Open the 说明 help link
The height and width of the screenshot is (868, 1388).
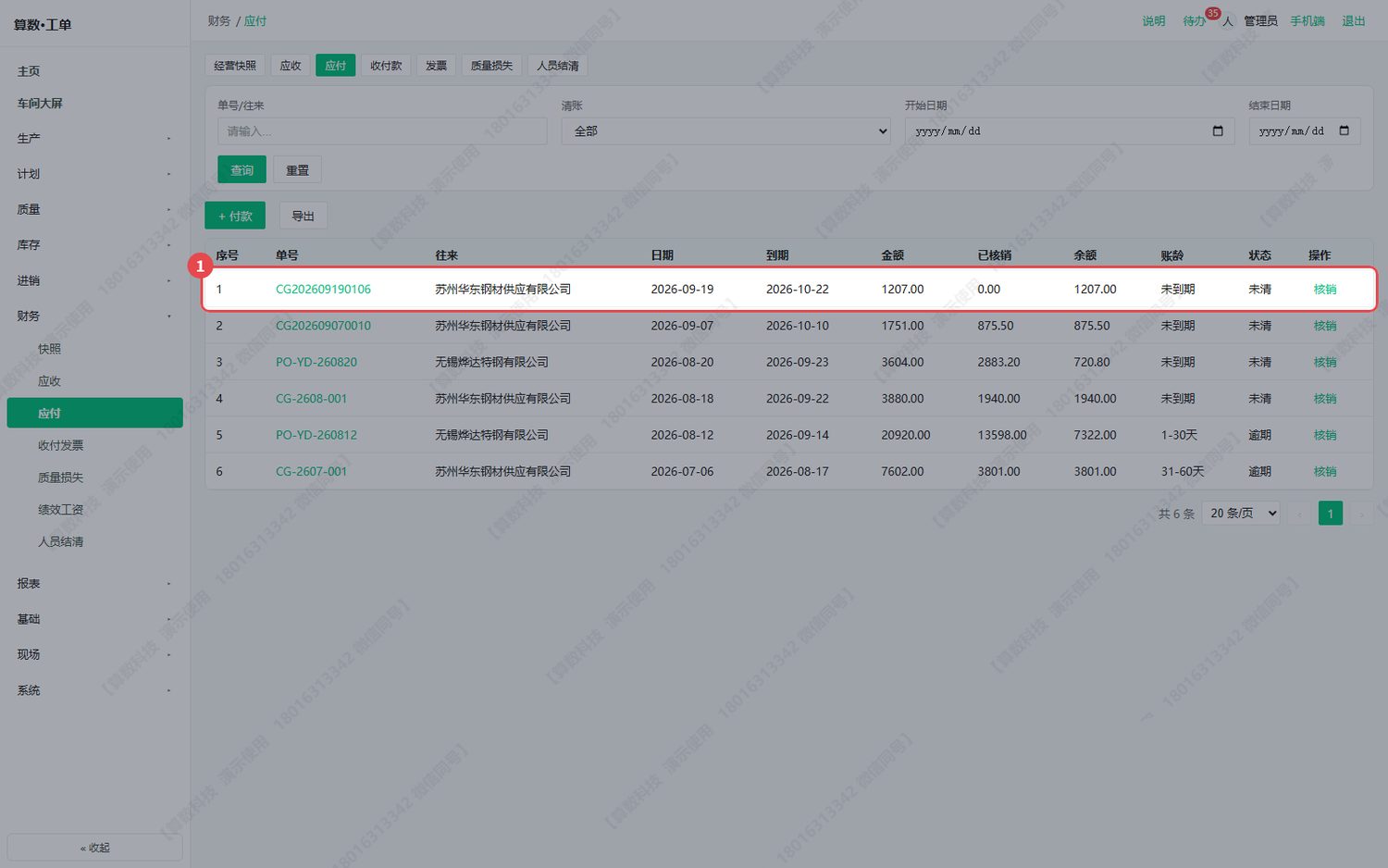1154,21
